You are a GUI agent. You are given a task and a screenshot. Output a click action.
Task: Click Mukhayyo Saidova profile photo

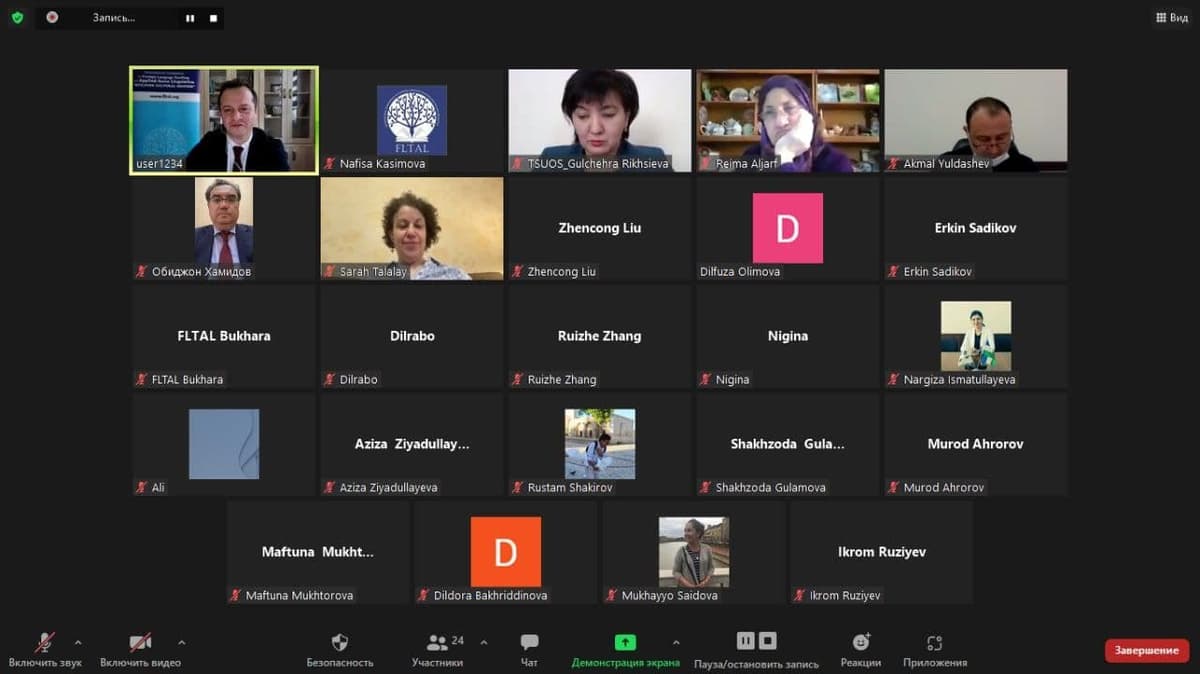point(694,552)
